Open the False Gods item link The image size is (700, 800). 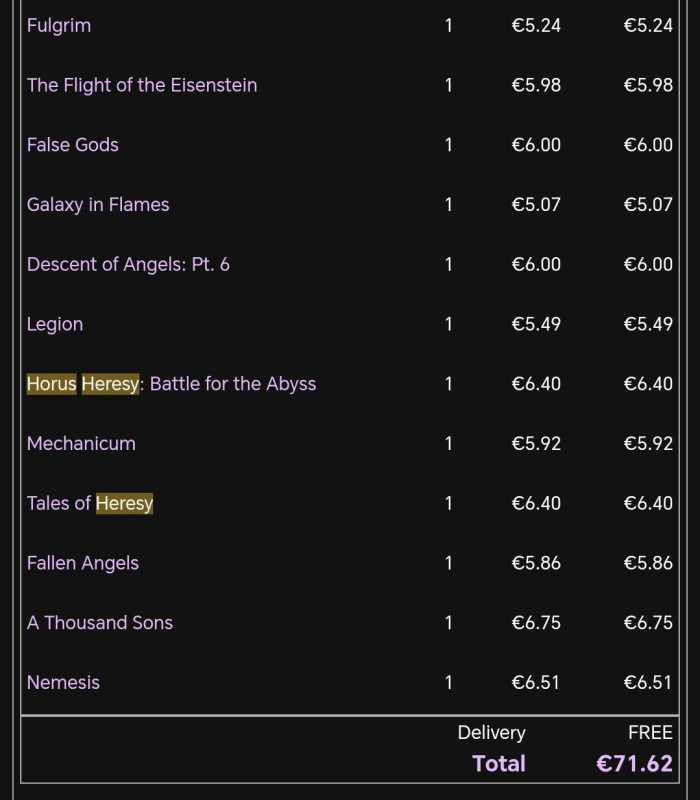click(73, 145)
